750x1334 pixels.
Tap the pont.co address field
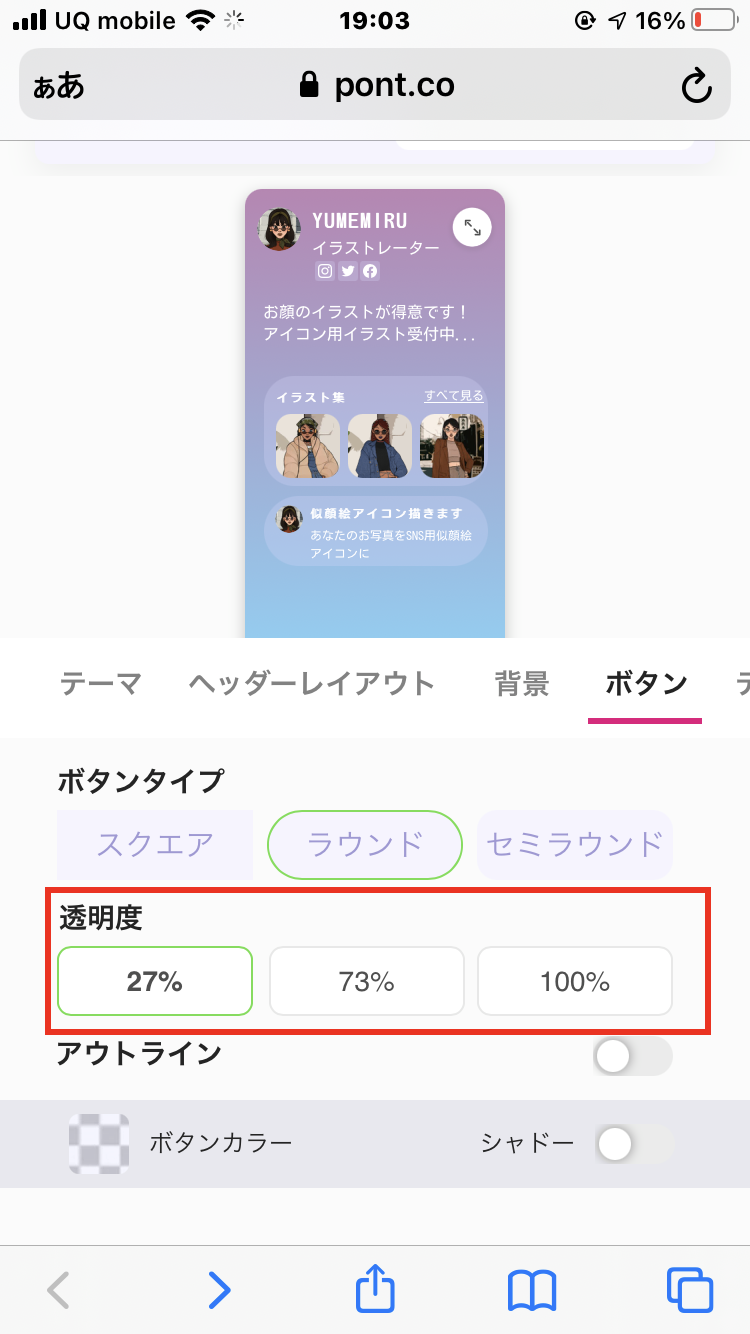[x=375, y=85]
